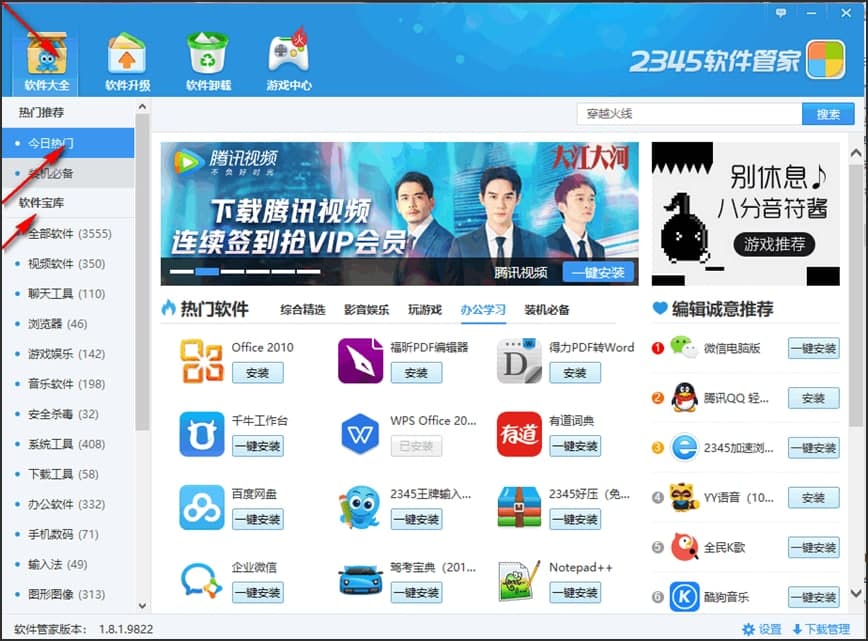Click the 搜索 search button
This screenshot has height=641, width=868.
828,114
